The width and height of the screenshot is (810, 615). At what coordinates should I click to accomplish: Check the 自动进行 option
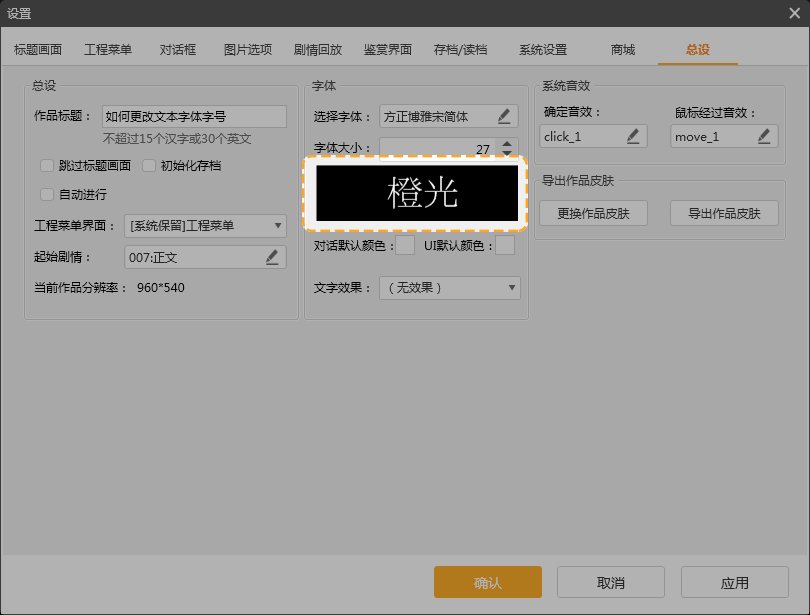point(47,194)
